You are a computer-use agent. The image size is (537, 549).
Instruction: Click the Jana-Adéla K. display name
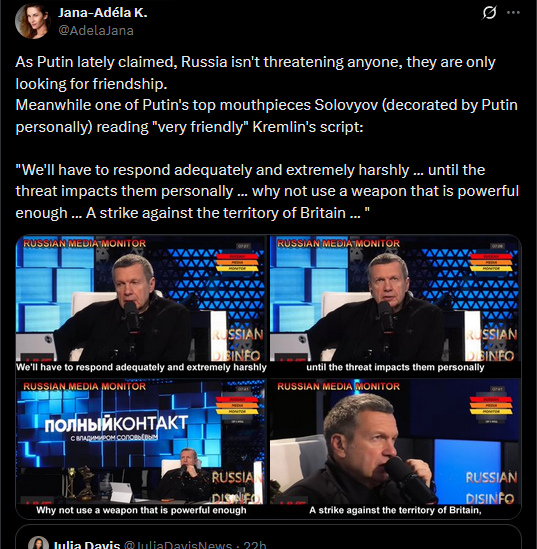tap(103, 13)
